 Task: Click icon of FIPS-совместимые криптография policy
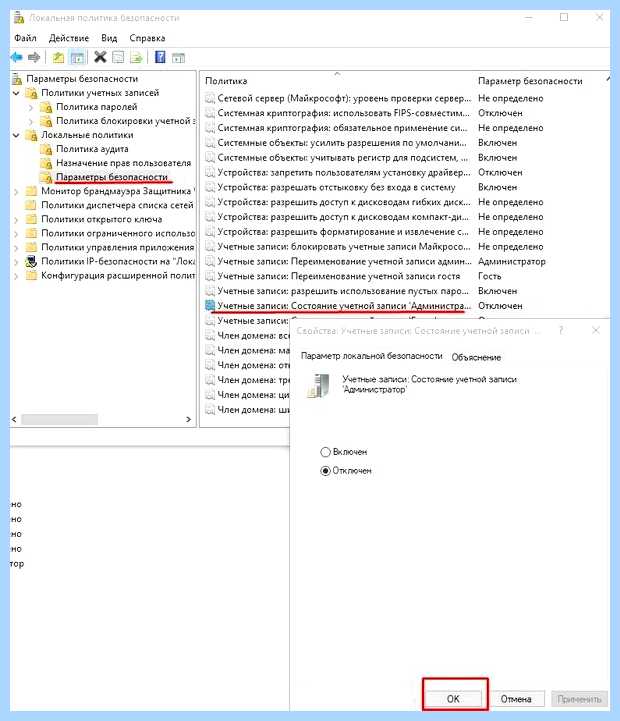click(x=210, y=113)
